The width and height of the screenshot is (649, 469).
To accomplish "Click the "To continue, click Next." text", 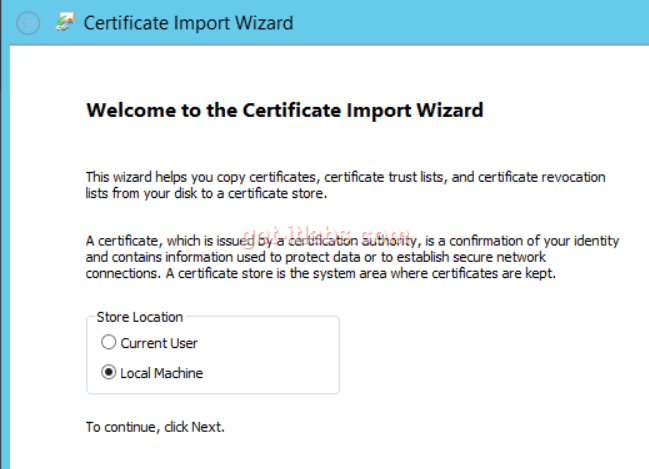I will pos(155,428).
